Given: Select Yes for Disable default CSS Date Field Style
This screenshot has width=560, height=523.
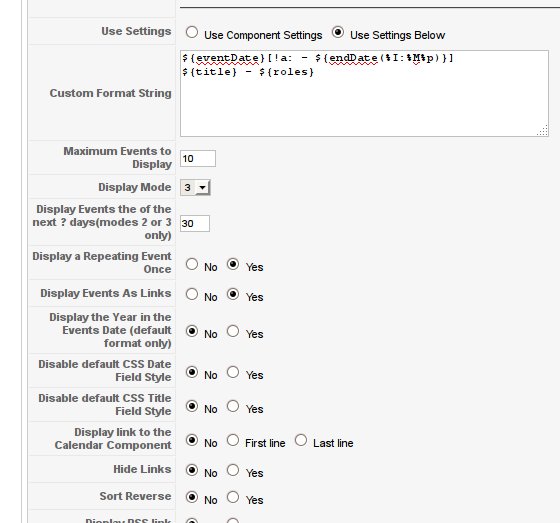Looking at the screenshot, I should click(x=233, y=372).
